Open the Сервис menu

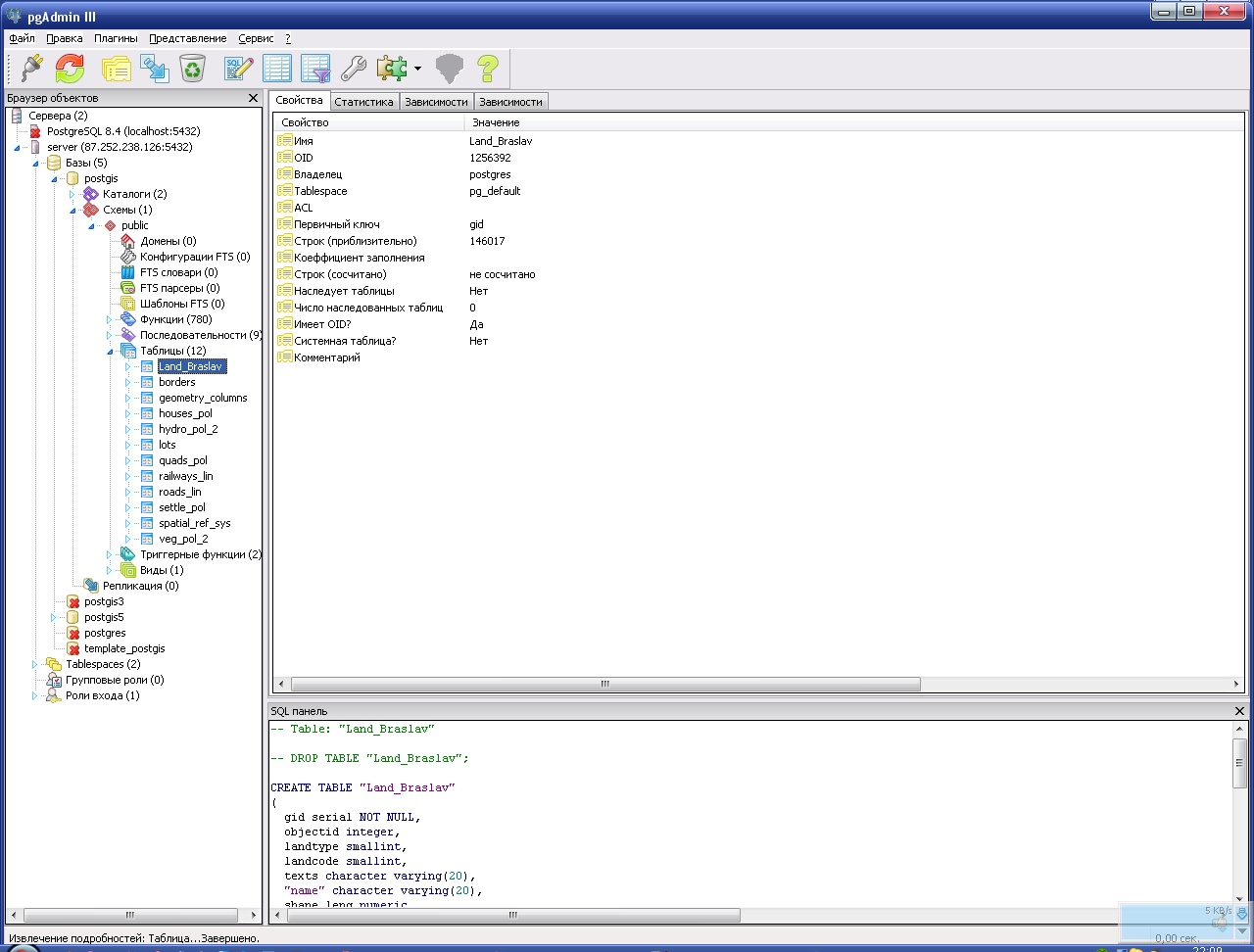pos(256,38)
